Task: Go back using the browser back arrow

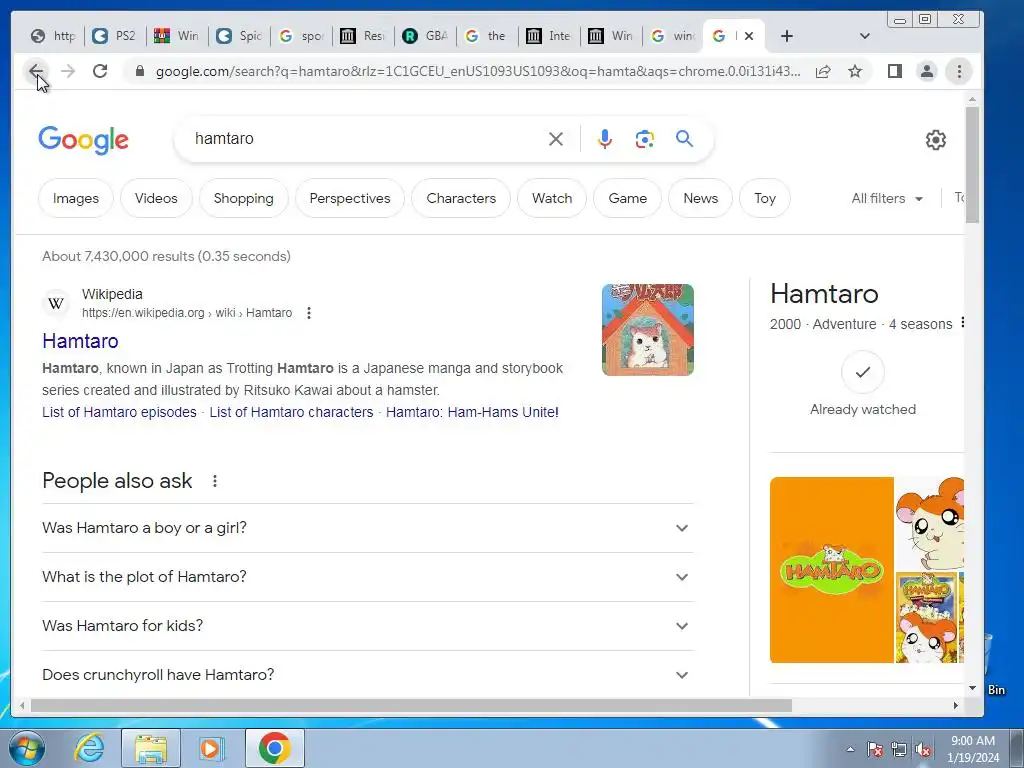Action: (36, 71)
